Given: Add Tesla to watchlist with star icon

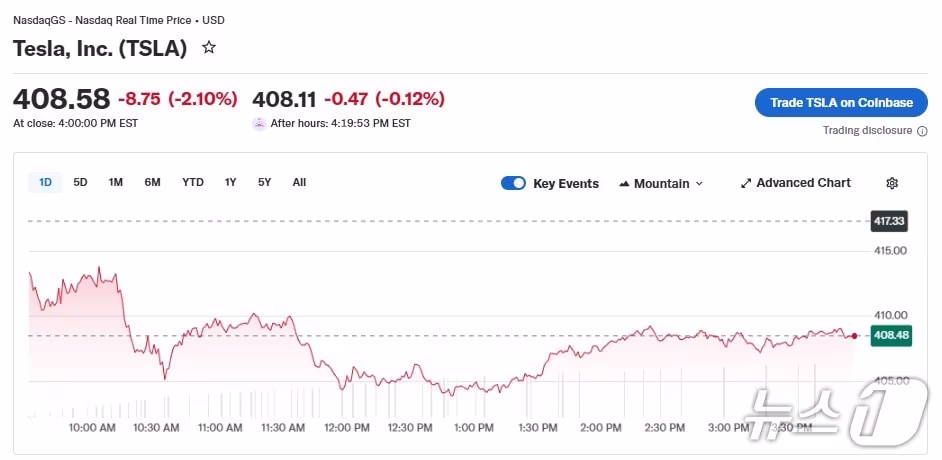Looking at the screenshot, I should pyautogui.click(x=209, y=47).
